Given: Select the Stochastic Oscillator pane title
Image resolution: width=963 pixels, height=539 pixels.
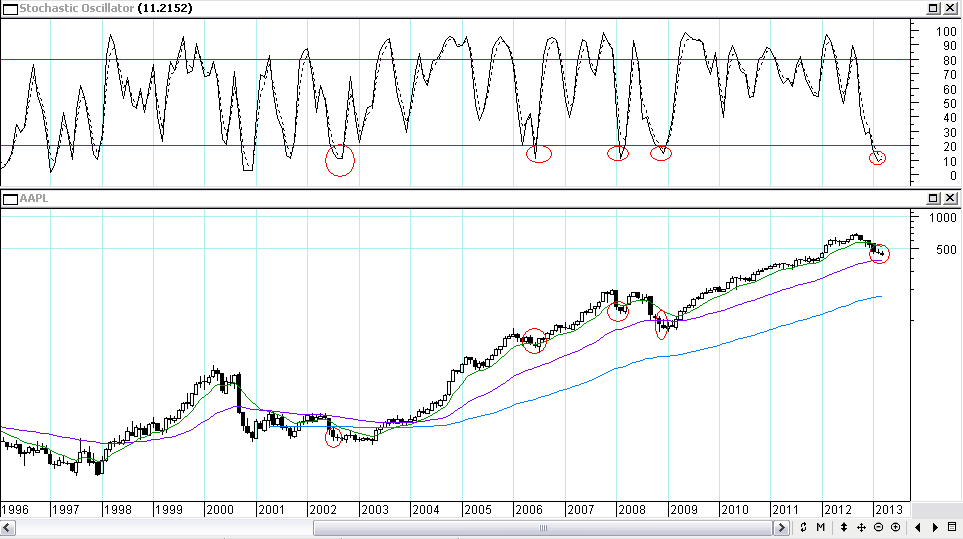Looking at the screenshot, I should 77,8.
